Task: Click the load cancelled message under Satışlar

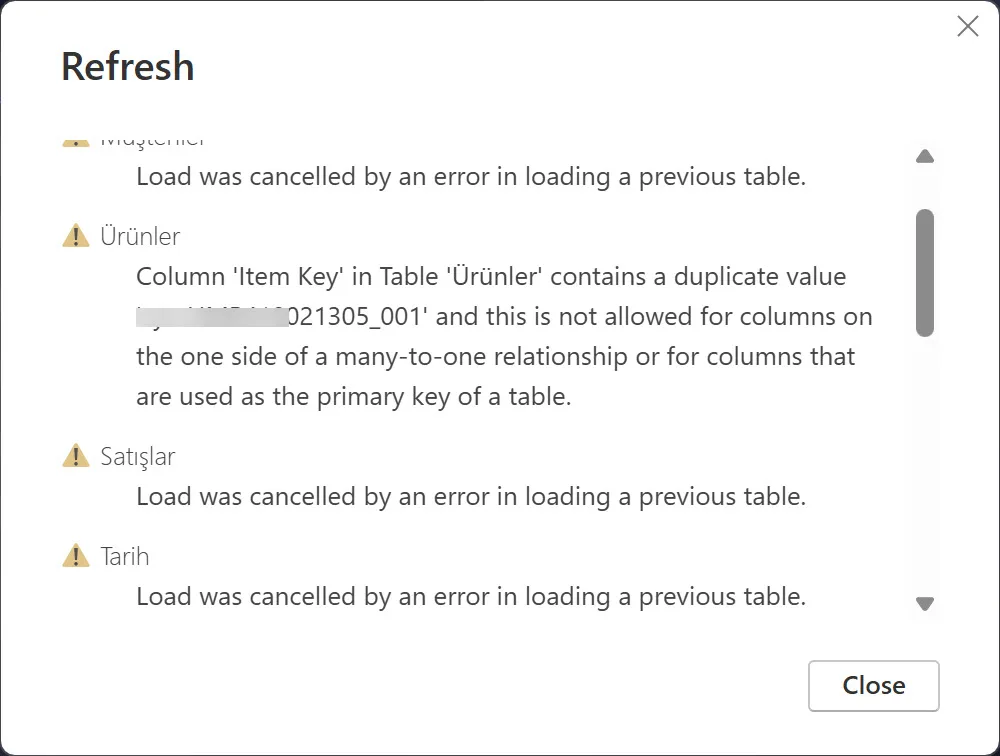Action: point(470,496)
